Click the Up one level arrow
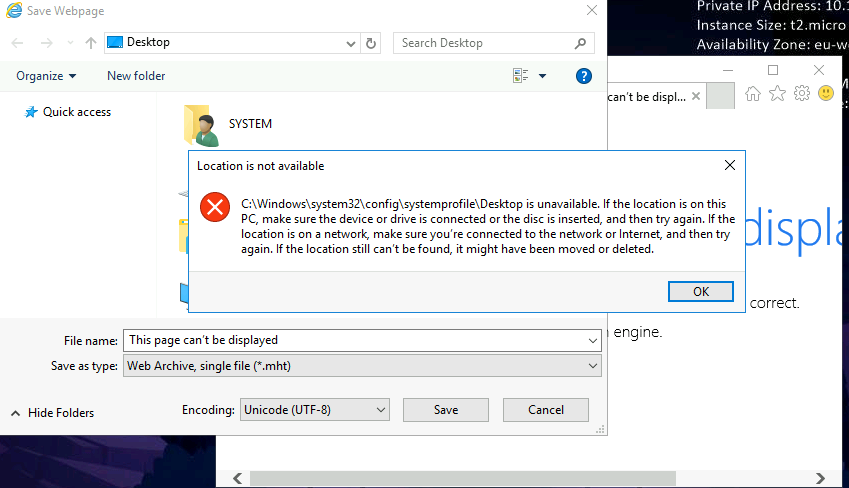The image size is (849, 488). 91,43
